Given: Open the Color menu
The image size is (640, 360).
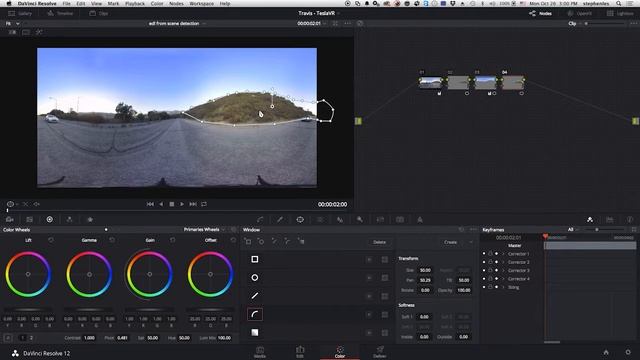Looking at the screenshot, I should [x=157, y=4].
